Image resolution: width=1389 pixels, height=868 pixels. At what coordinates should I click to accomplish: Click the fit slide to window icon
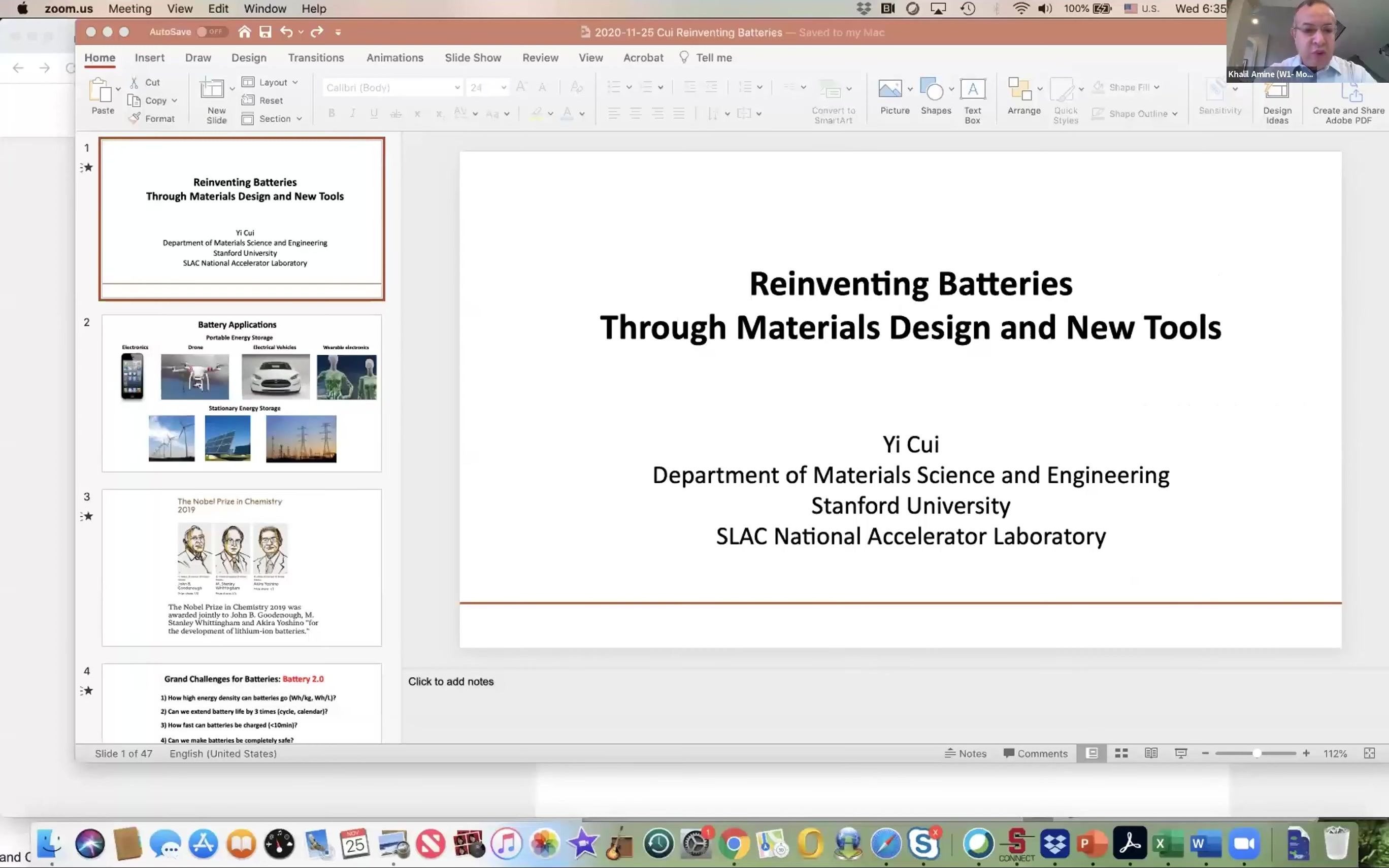point(1370,753)
